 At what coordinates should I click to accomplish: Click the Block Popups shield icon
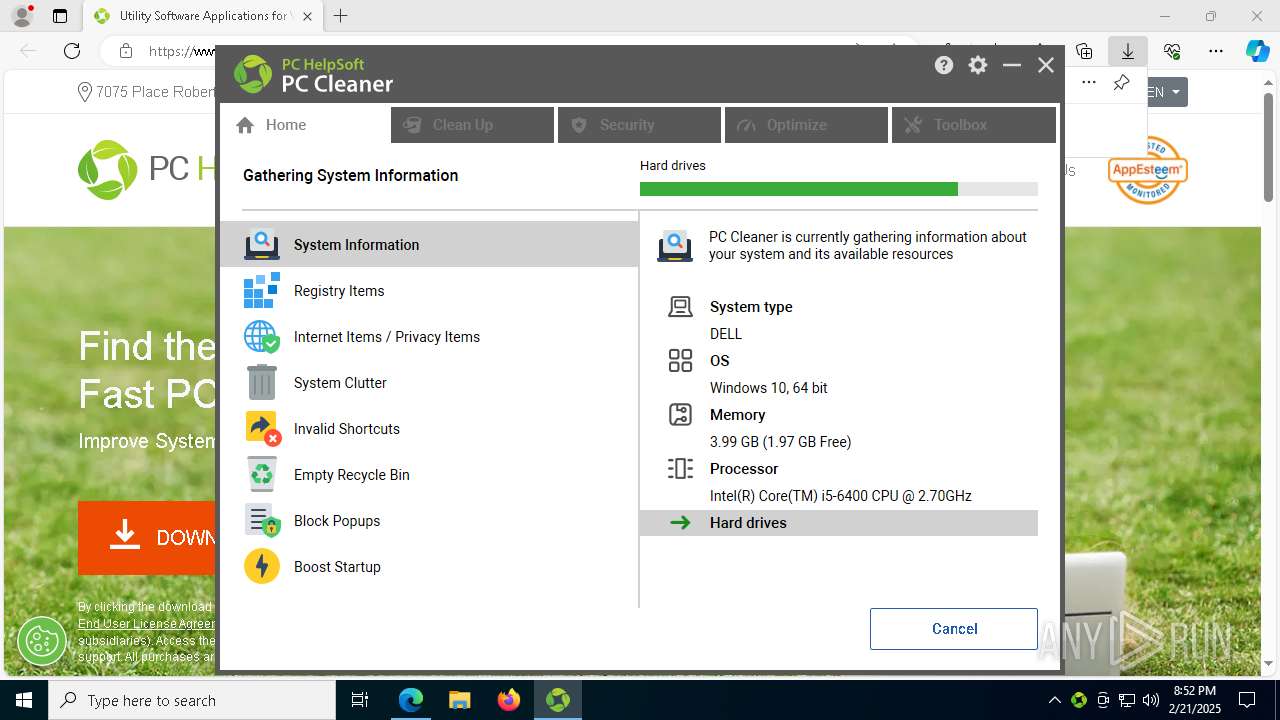tap(262, 520)
